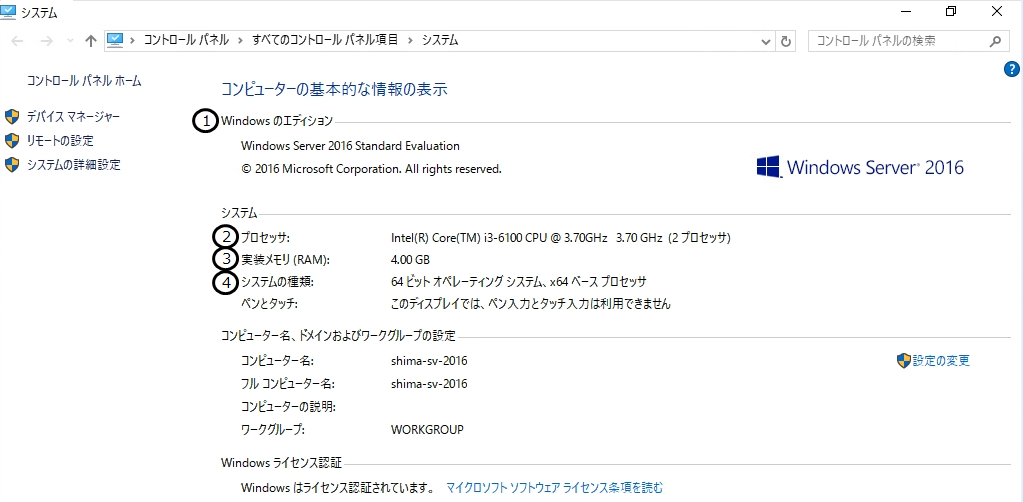This screenshot has width=1023, height=502.
Task: Click Windows はライセンス認証されています text
Action: (x=337, y=487)
